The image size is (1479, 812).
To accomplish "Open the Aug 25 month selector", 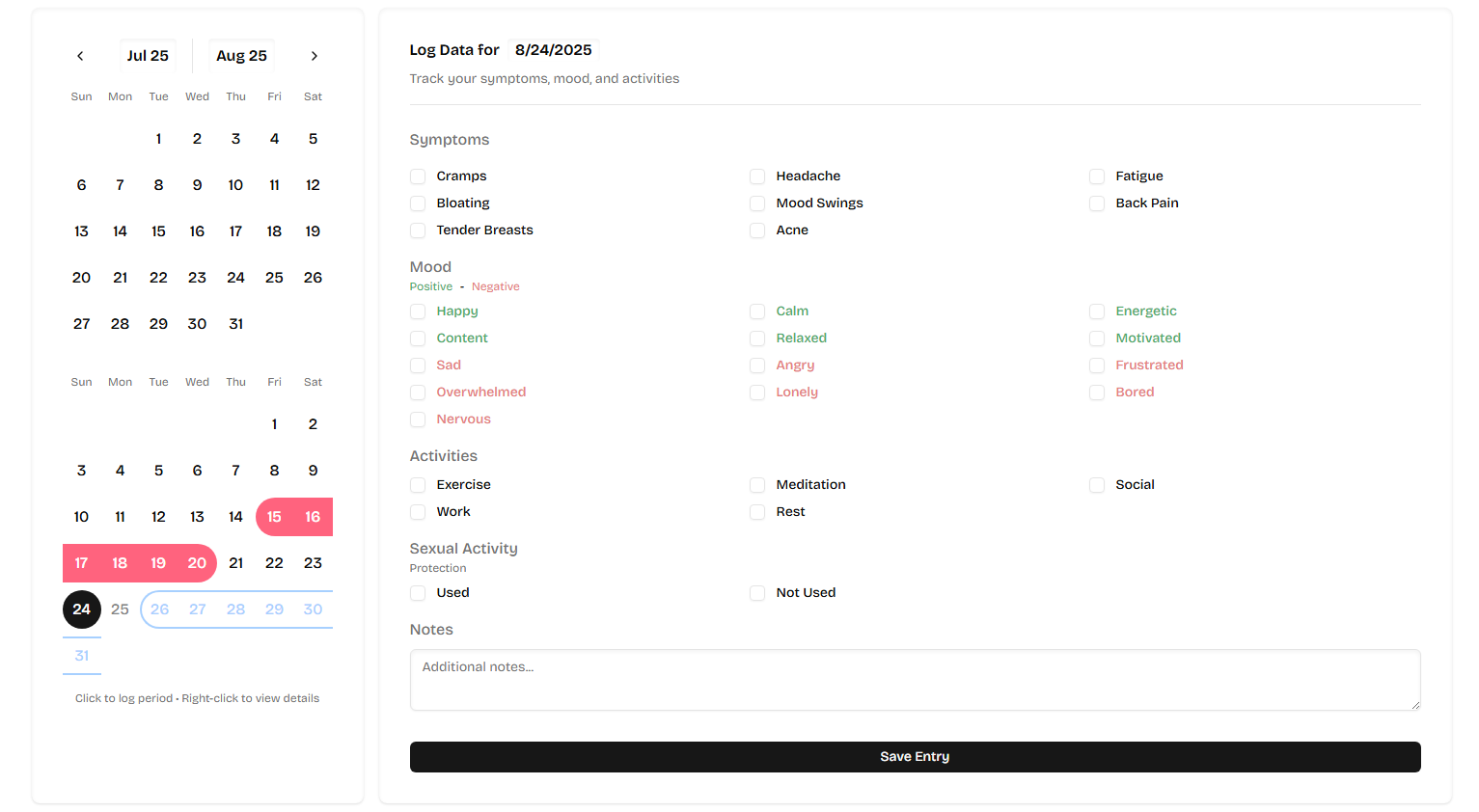I will 241,56.
